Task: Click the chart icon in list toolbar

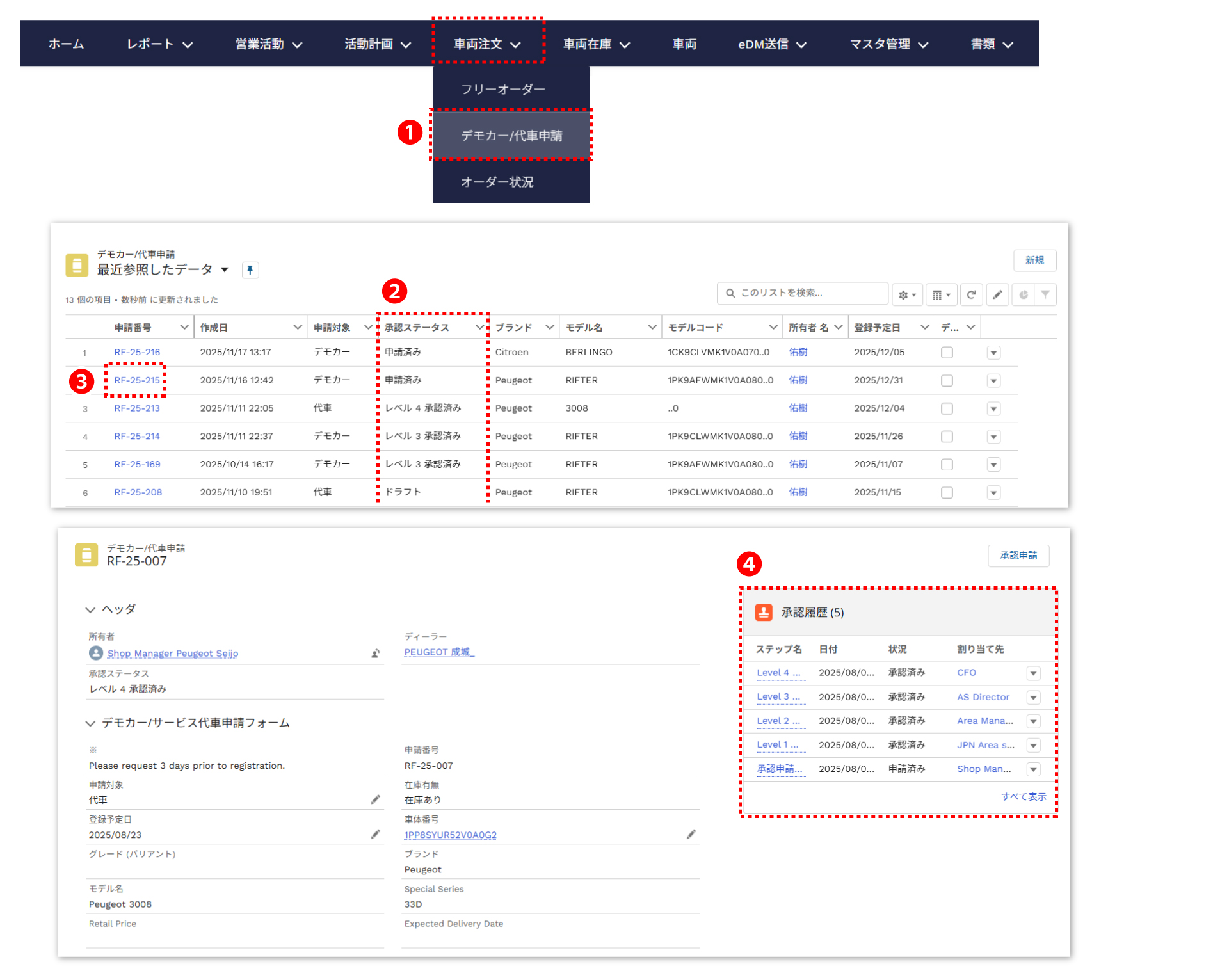Action: 1024,294
